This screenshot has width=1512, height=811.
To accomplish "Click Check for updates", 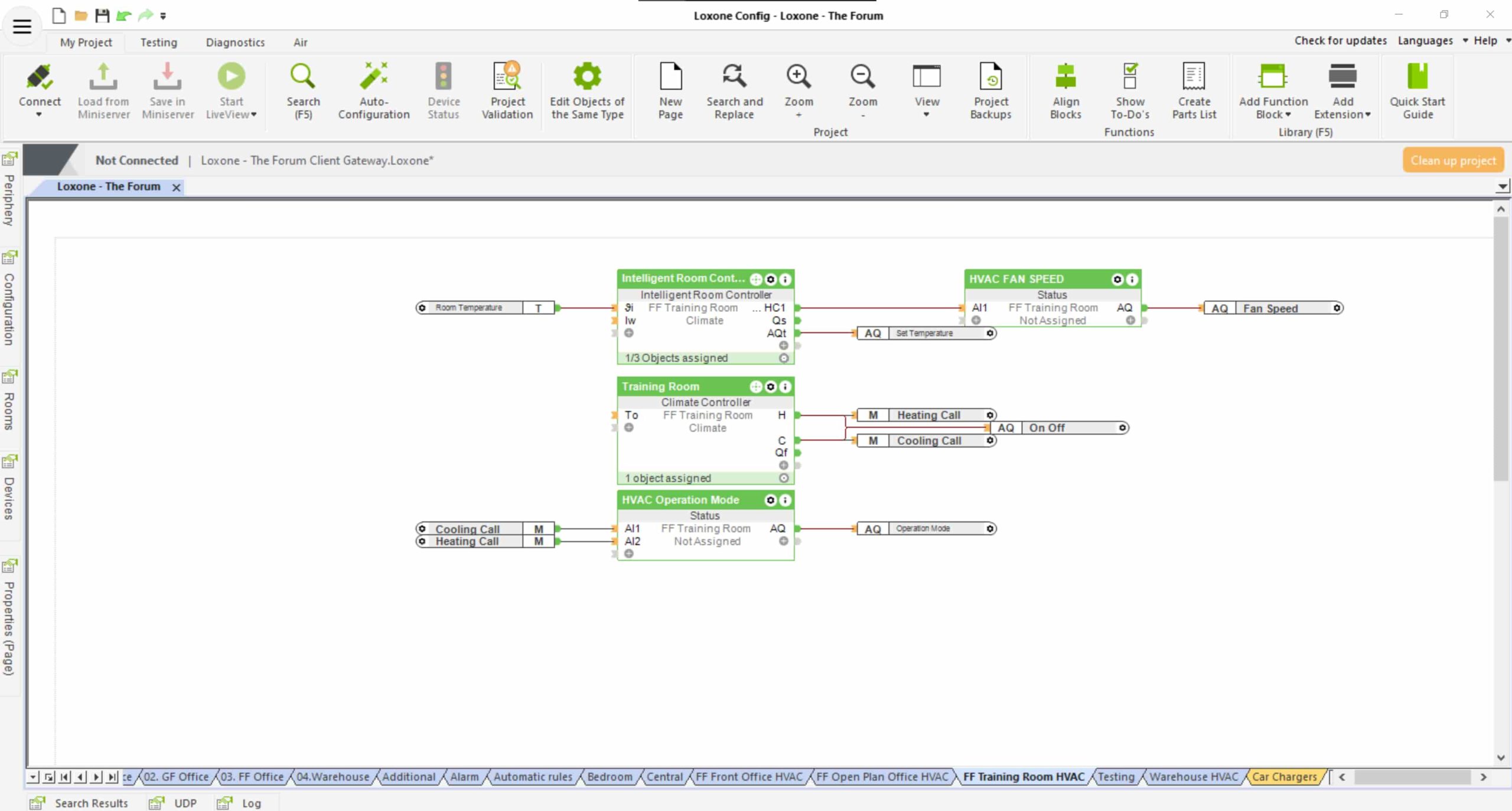I will pyautogui.click(x=1341, y=40).
